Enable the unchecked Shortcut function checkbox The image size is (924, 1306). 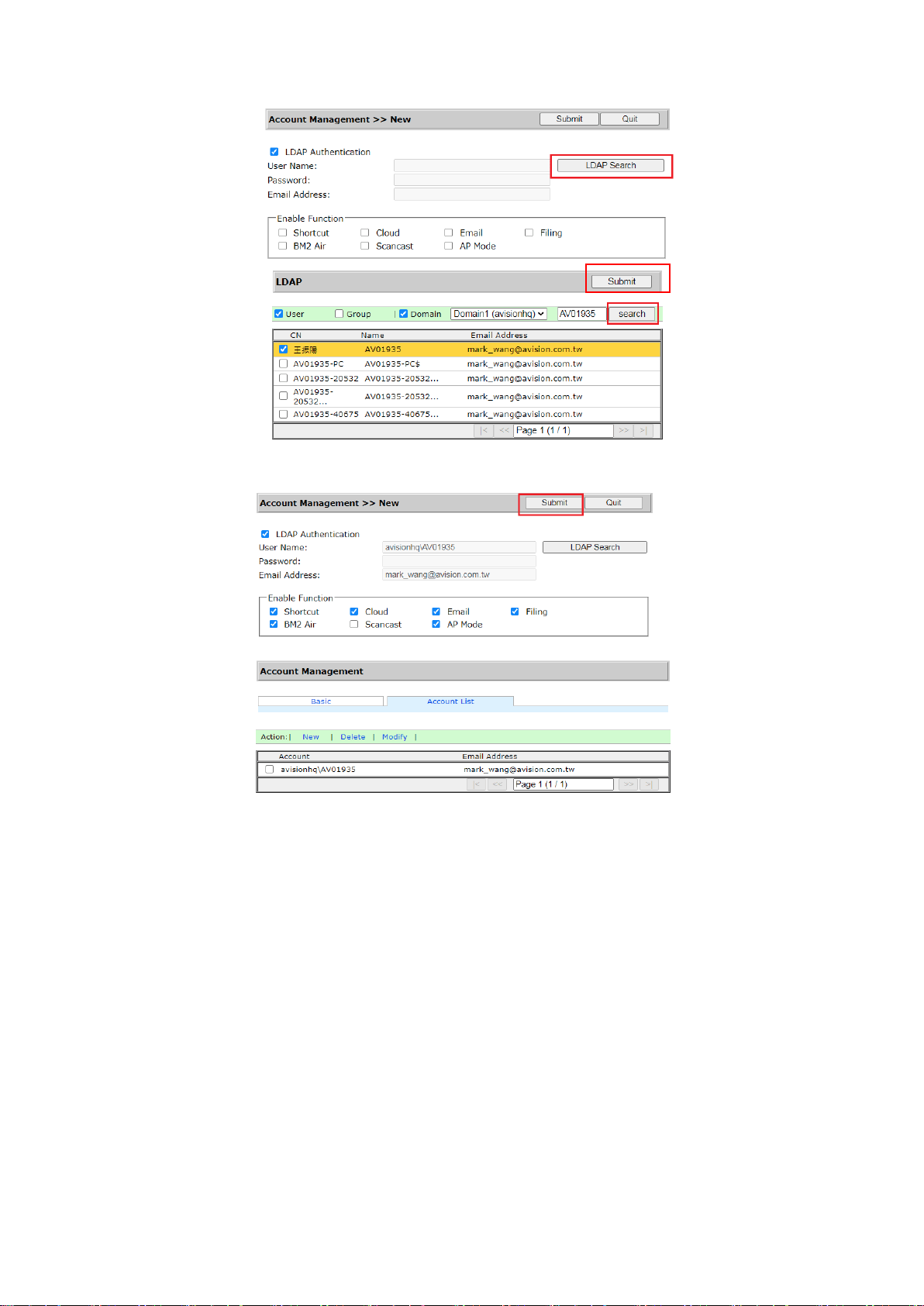[283, 233]
